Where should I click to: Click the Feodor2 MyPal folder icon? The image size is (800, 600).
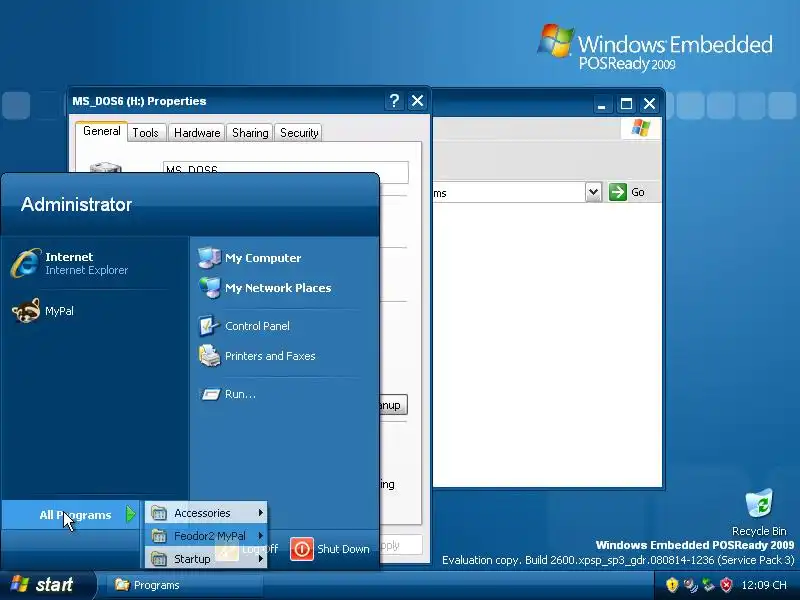click(x=159, y=536)
